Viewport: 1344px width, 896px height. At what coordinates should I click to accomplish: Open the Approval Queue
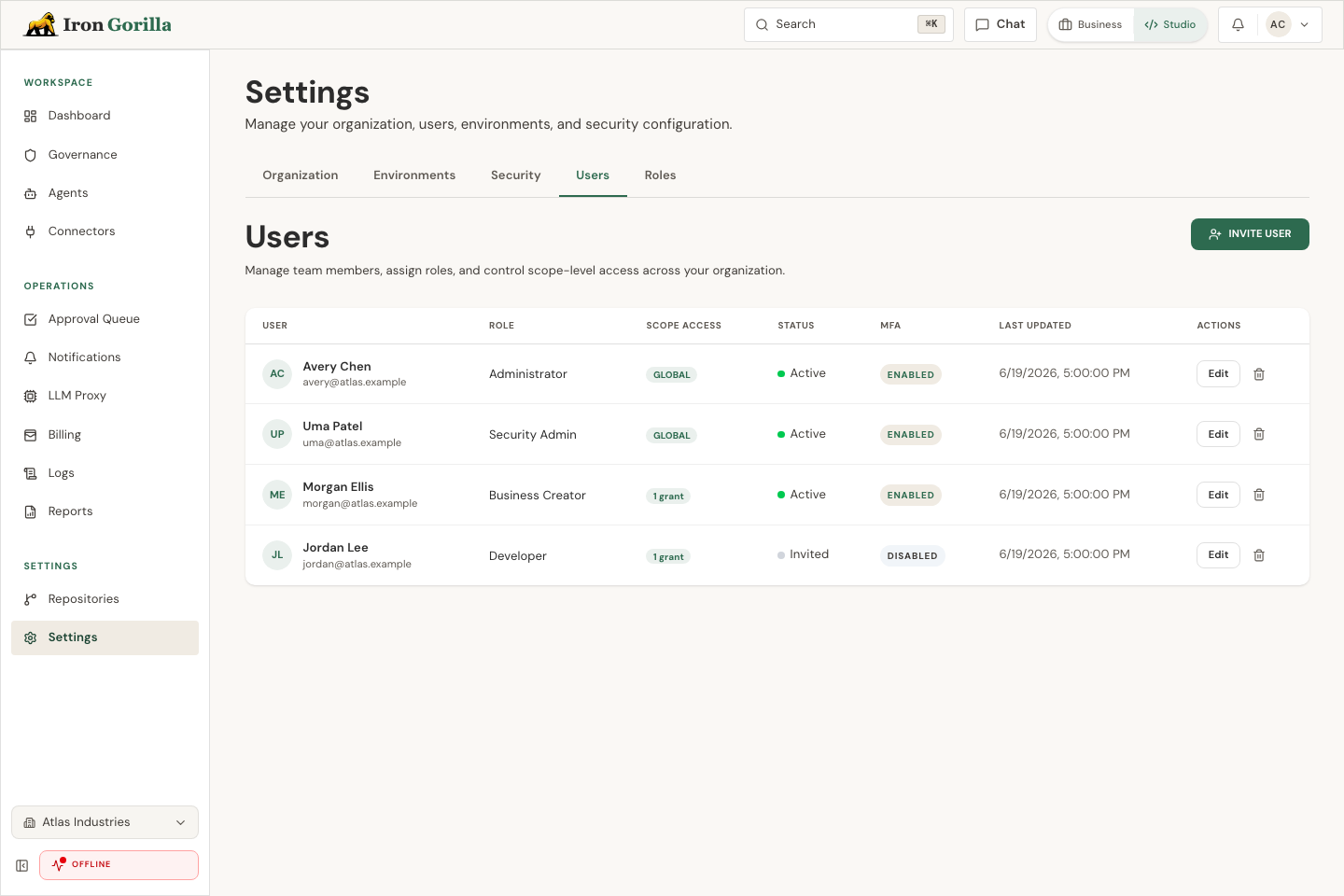(105, 319)
